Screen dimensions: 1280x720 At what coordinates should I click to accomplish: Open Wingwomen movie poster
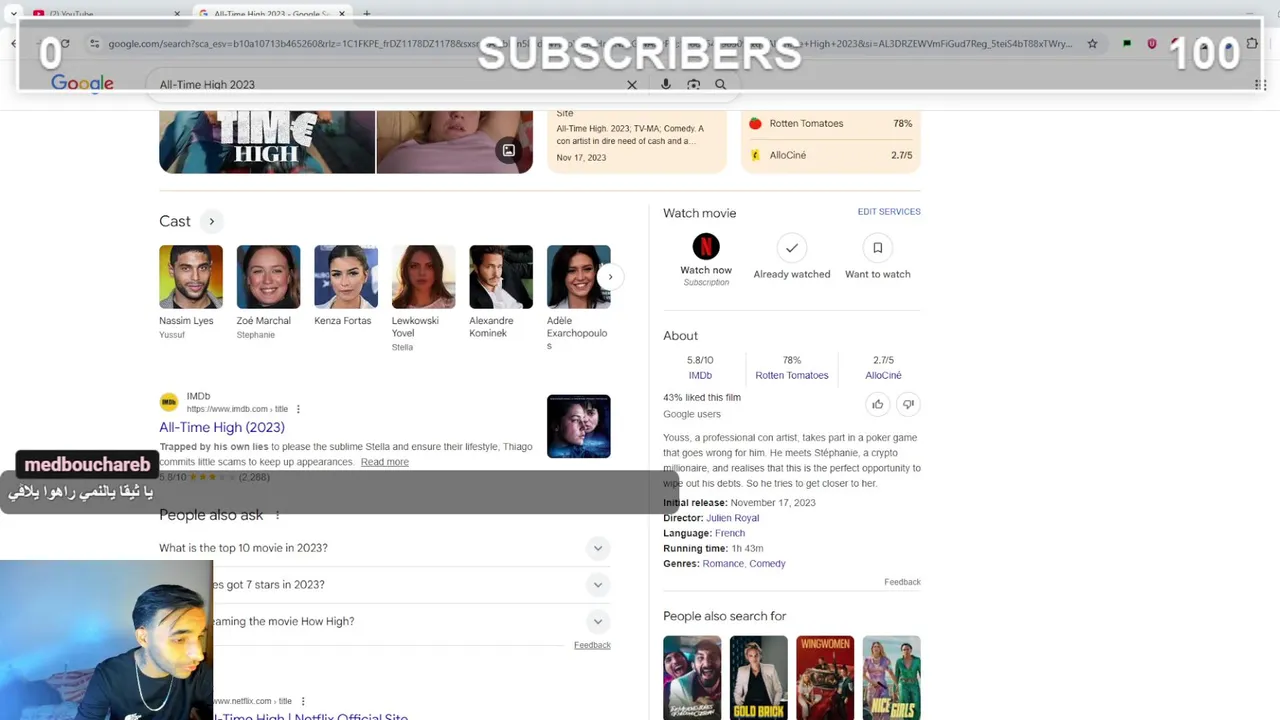(x=825, y=678)
